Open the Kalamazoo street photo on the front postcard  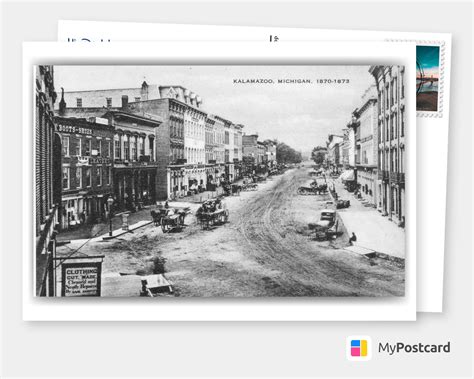[220, 181]
